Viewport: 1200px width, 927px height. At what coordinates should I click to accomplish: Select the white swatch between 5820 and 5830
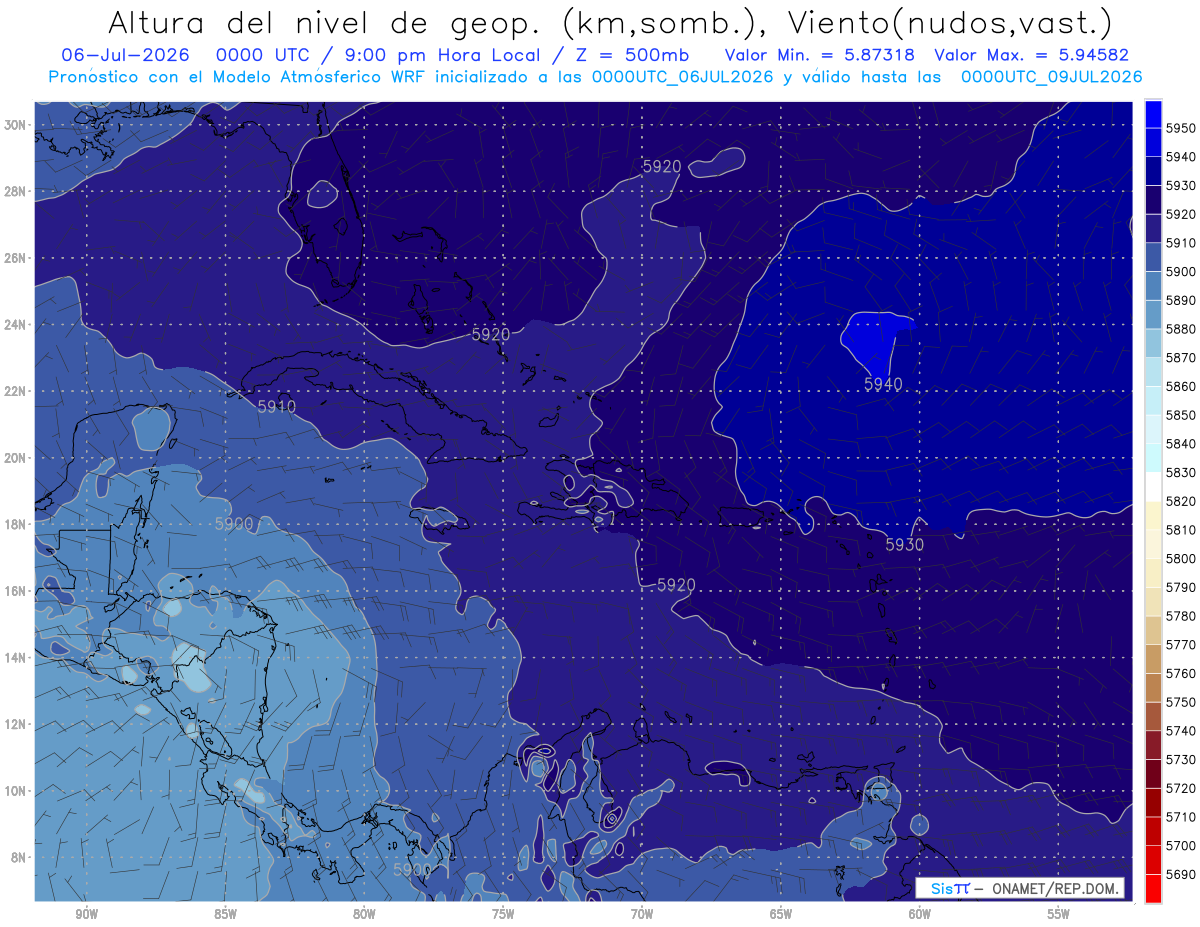(1153, 487)
